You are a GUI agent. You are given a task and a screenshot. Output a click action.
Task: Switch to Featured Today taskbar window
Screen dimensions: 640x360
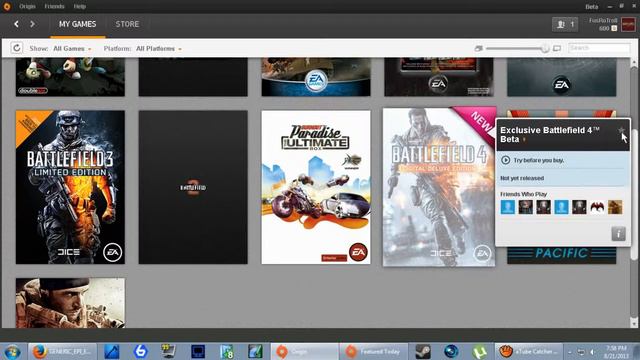tap(373, 351)
